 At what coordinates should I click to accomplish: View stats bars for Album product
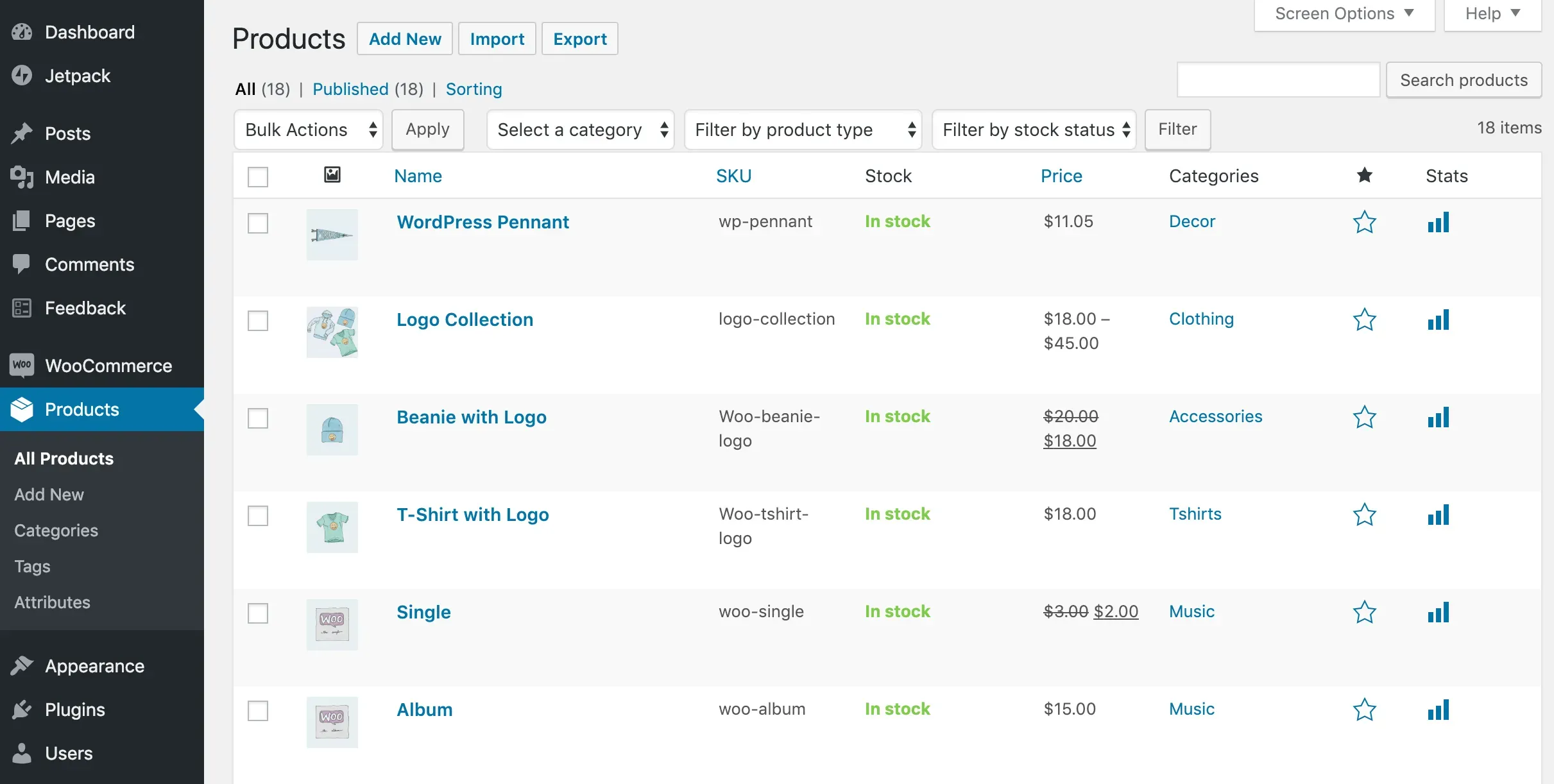tap(1438, 710)
